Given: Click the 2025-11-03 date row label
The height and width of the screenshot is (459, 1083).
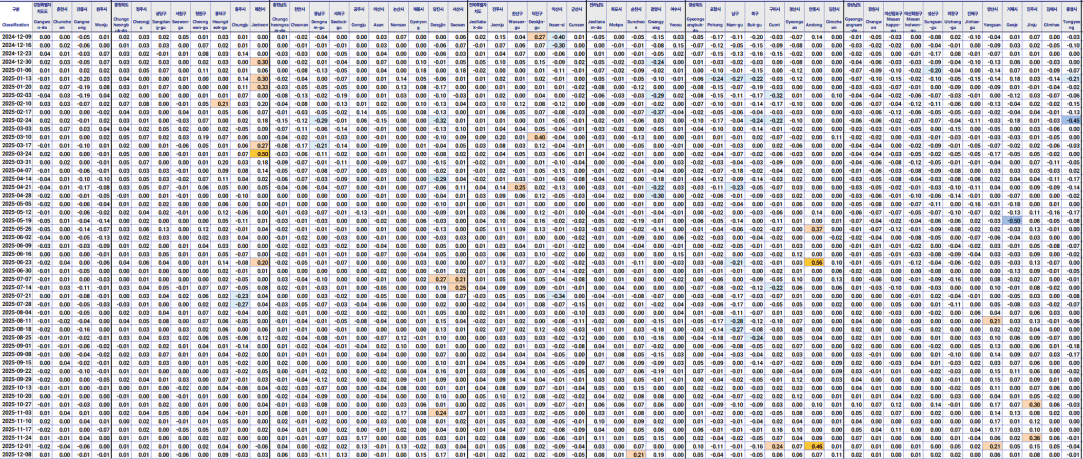Looking at the screenshot, I should (16, 412).
